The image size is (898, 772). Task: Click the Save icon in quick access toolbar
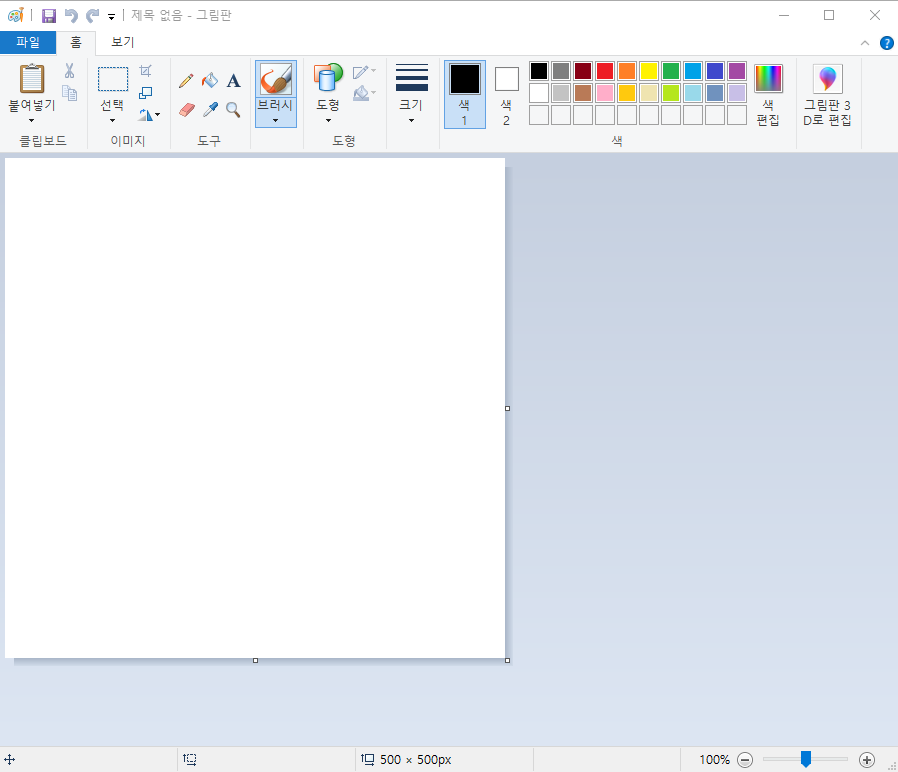pyautogui.click(x=49, y=15)
